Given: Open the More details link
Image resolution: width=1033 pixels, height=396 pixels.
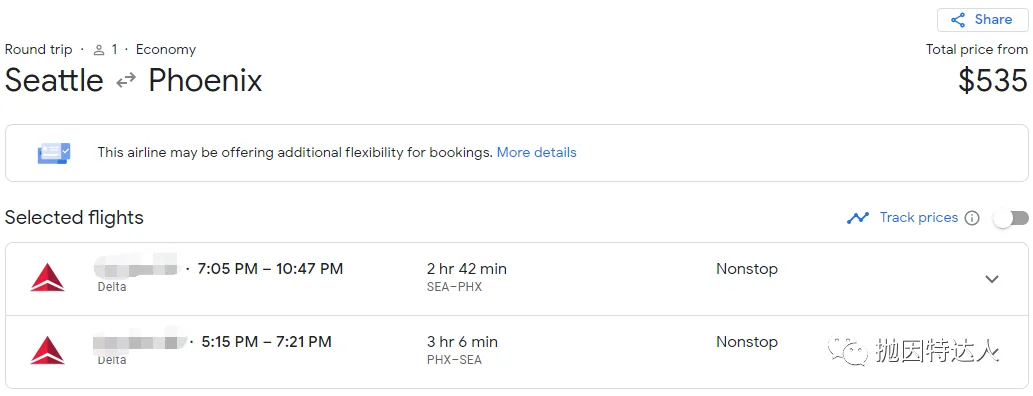Looking at the screenshot, I should tap(536, 152).
